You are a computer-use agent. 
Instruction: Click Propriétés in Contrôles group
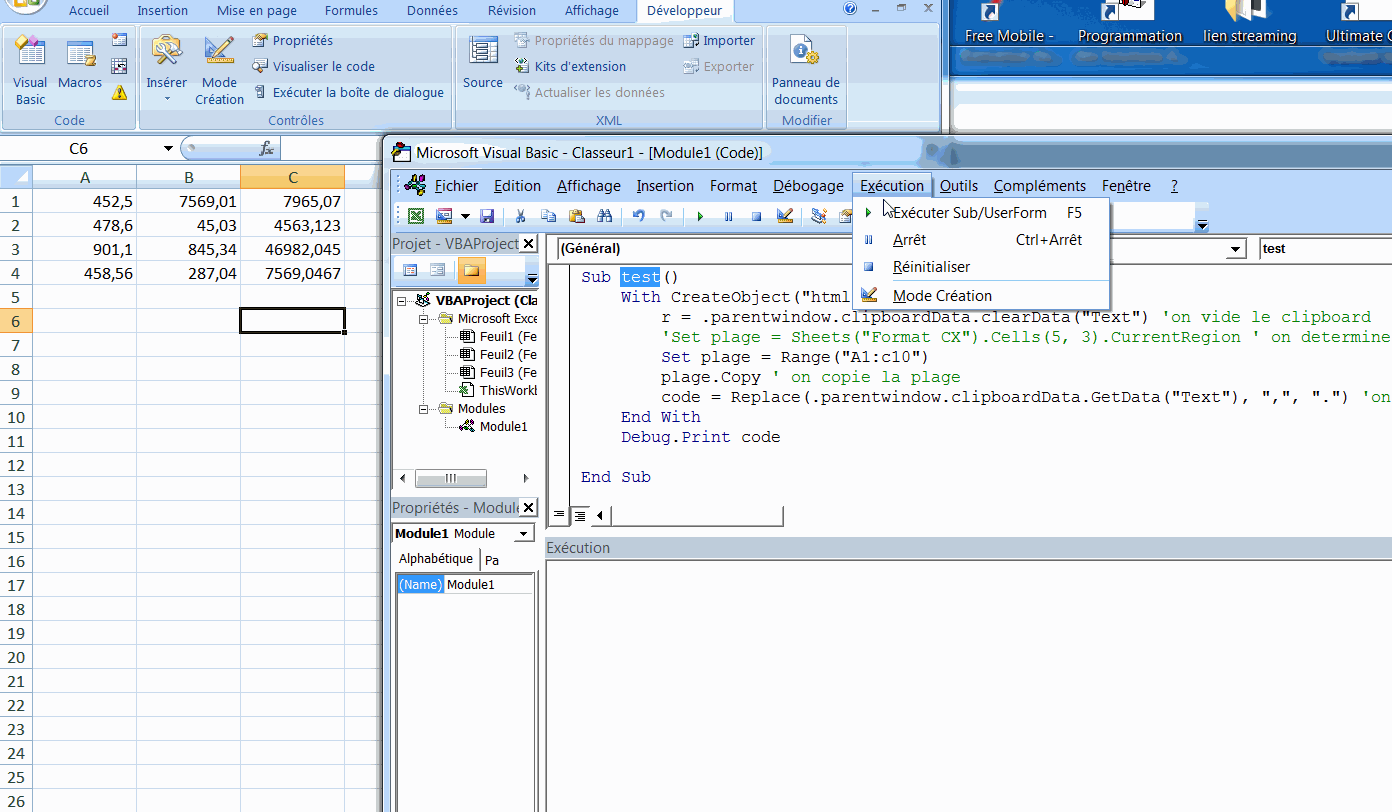[x=292, y=41]
